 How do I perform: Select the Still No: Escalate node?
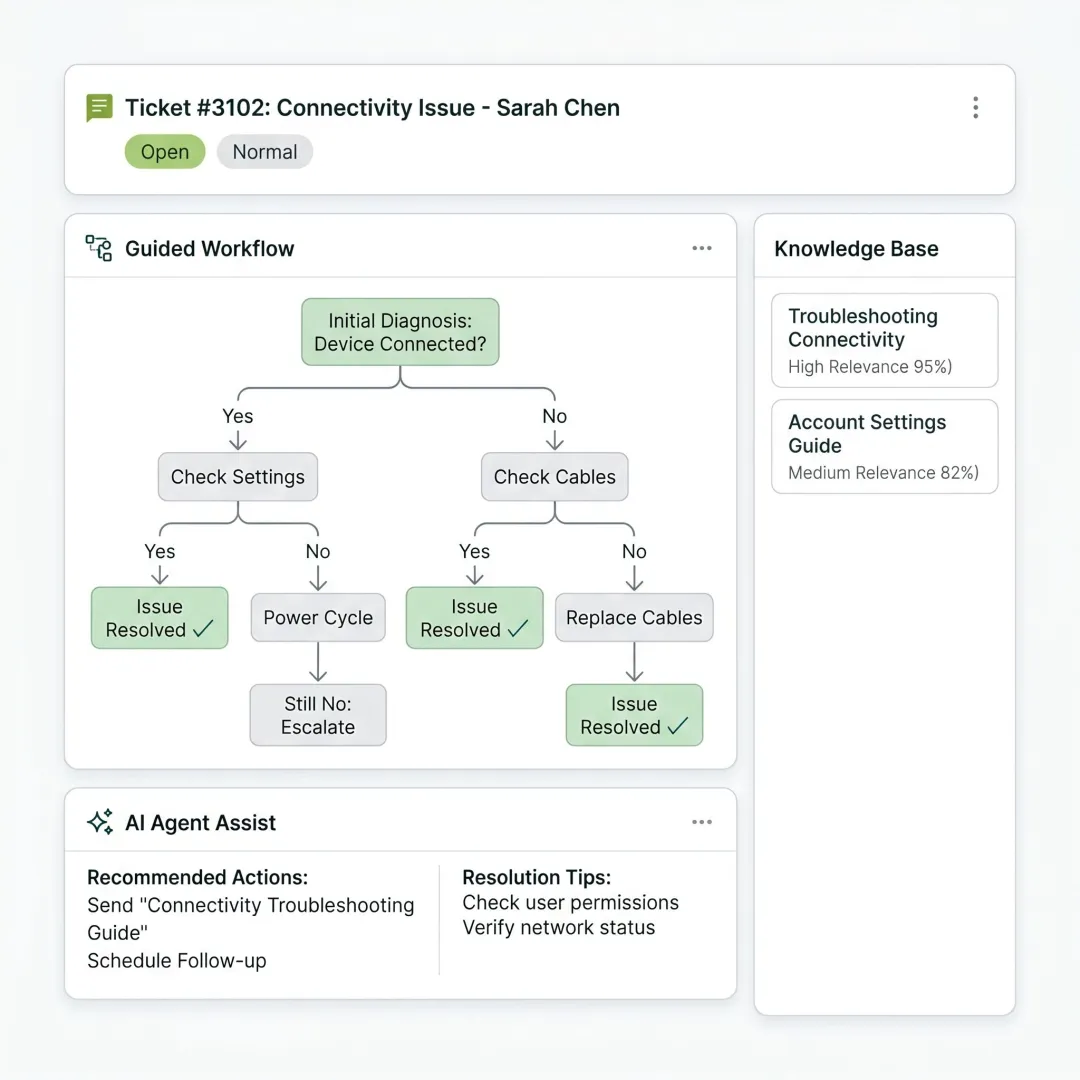(318, 715)
